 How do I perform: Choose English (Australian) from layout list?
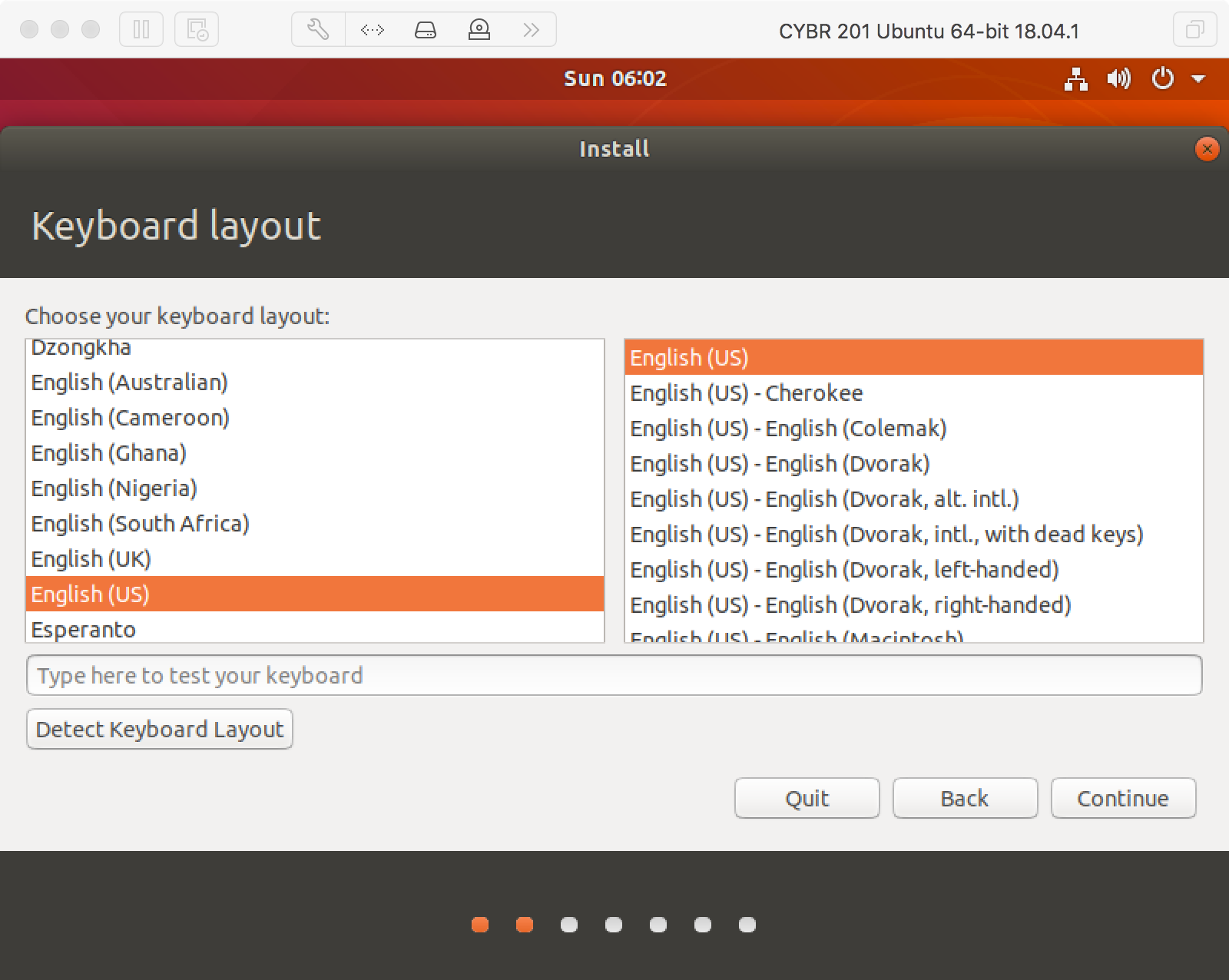tap(130, 382)
